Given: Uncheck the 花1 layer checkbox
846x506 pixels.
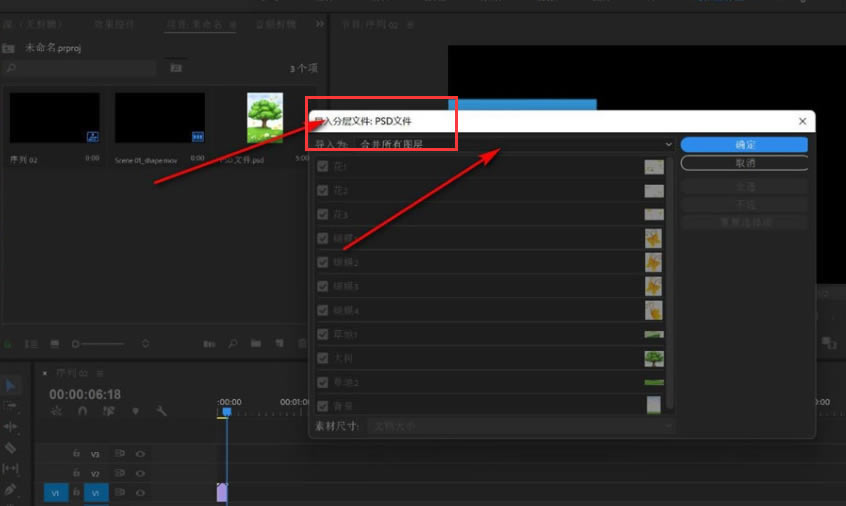Looking at the screenshot, I should pyautogui.click(x=323, y=166).
